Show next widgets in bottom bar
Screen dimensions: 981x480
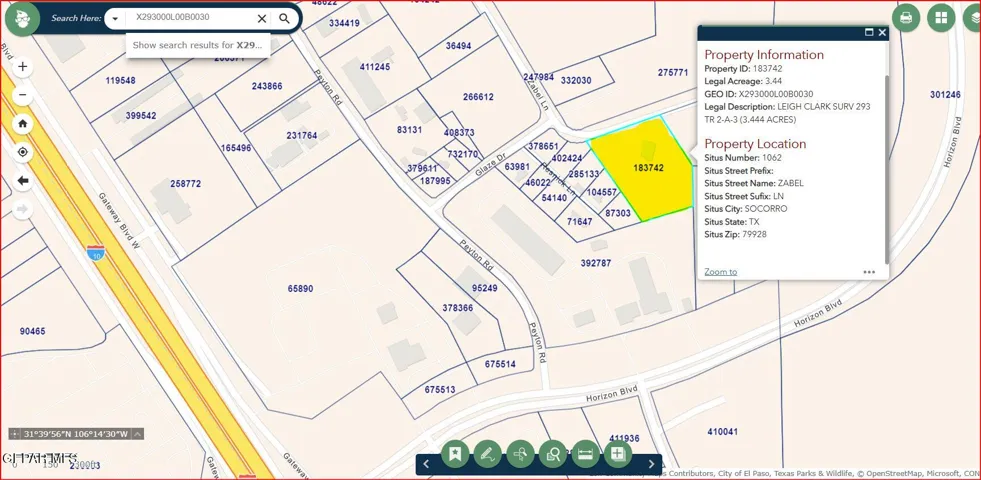pos(651,464)
